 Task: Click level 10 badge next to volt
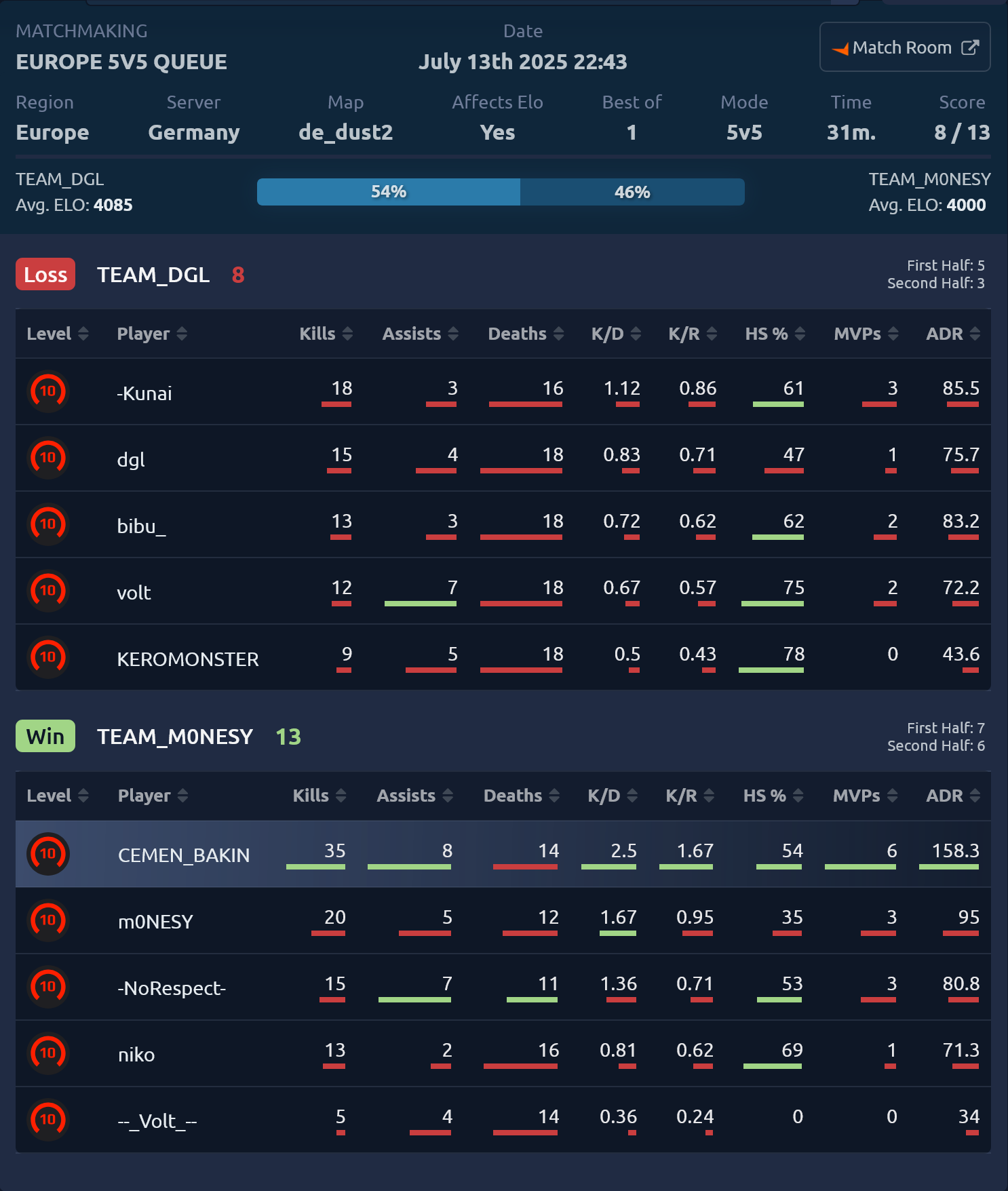click(x=47, y=591)
